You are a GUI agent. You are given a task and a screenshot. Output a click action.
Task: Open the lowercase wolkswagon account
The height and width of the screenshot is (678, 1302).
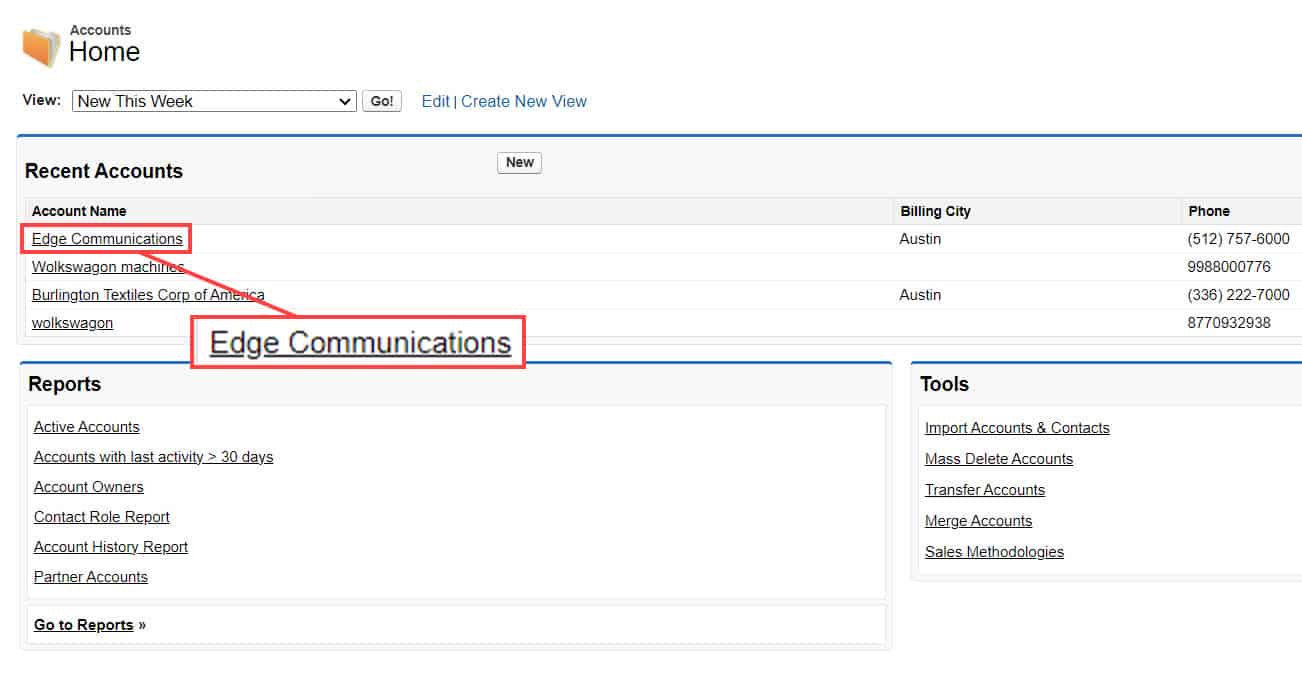[72, 323]
